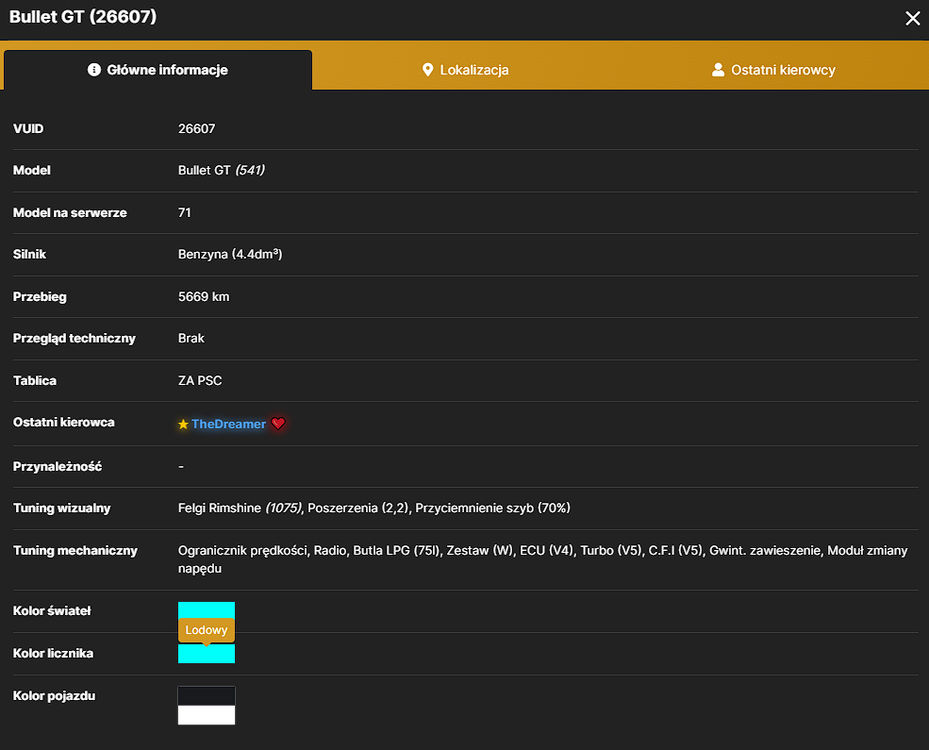This screenshot has width=929, height=750.
Task: Click the ECU (V4) tuning entry
Action: [546, 551]
